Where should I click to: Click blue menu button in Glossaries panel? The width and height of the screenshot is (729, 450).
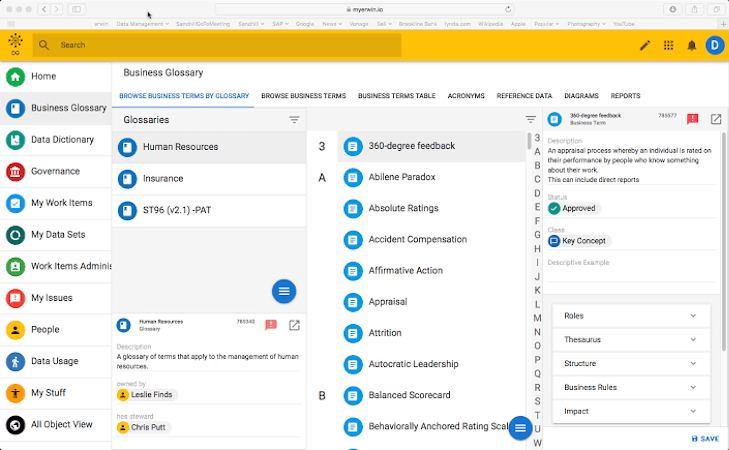[284, 291]
